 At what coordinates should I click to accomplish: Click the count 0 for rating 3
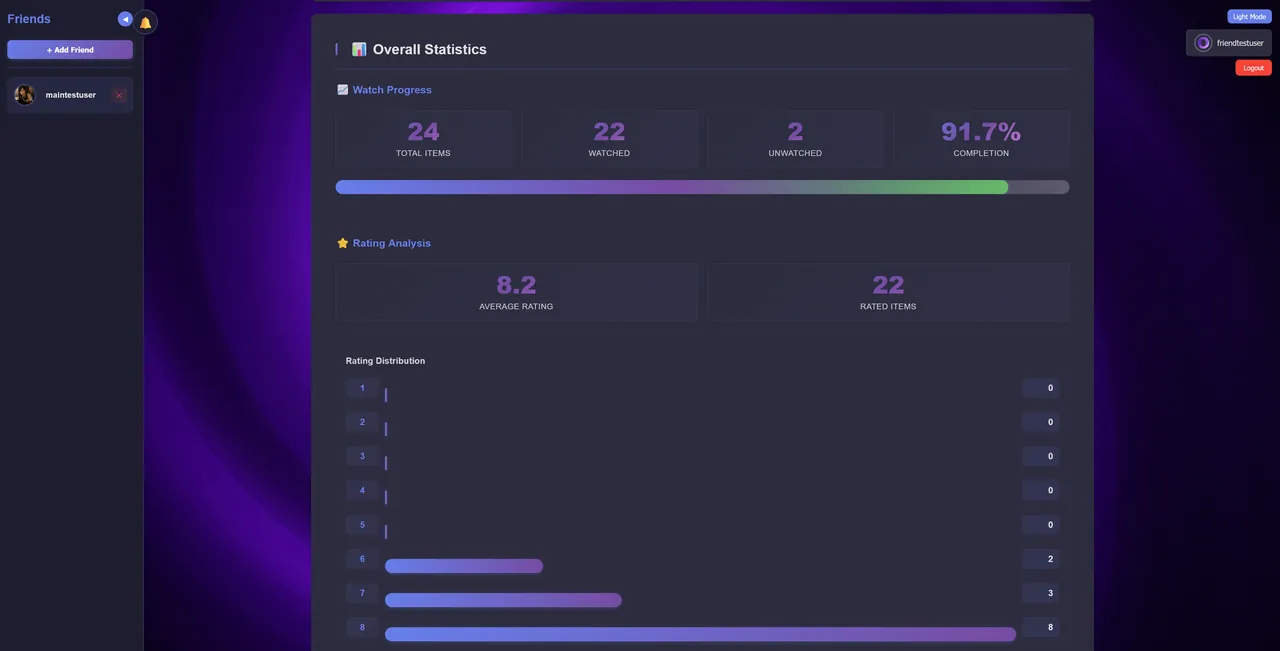(1041, 456)
